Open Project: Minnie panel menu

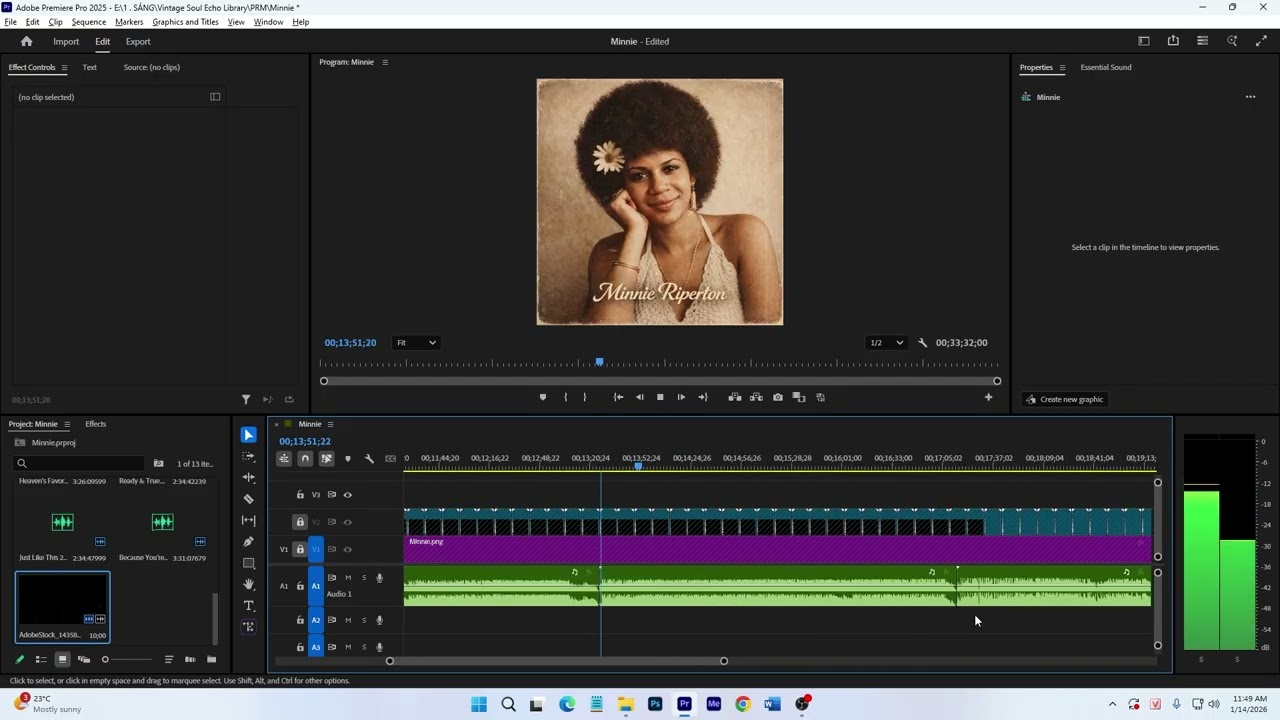click(x=67, y=424)
